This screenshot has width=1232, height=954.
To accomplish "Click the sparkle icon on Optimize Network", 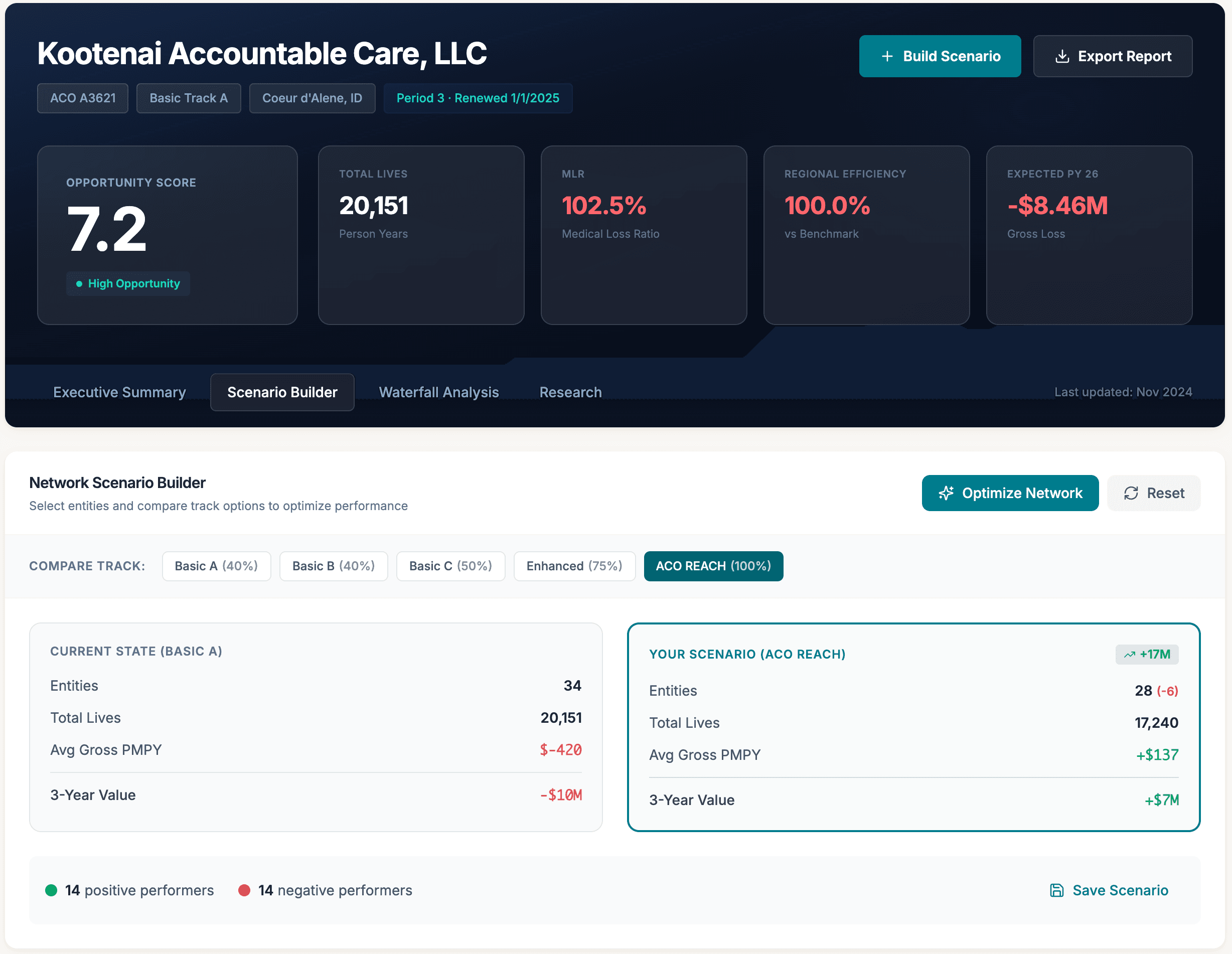I will pyautogui.click(x=947, y=493).
